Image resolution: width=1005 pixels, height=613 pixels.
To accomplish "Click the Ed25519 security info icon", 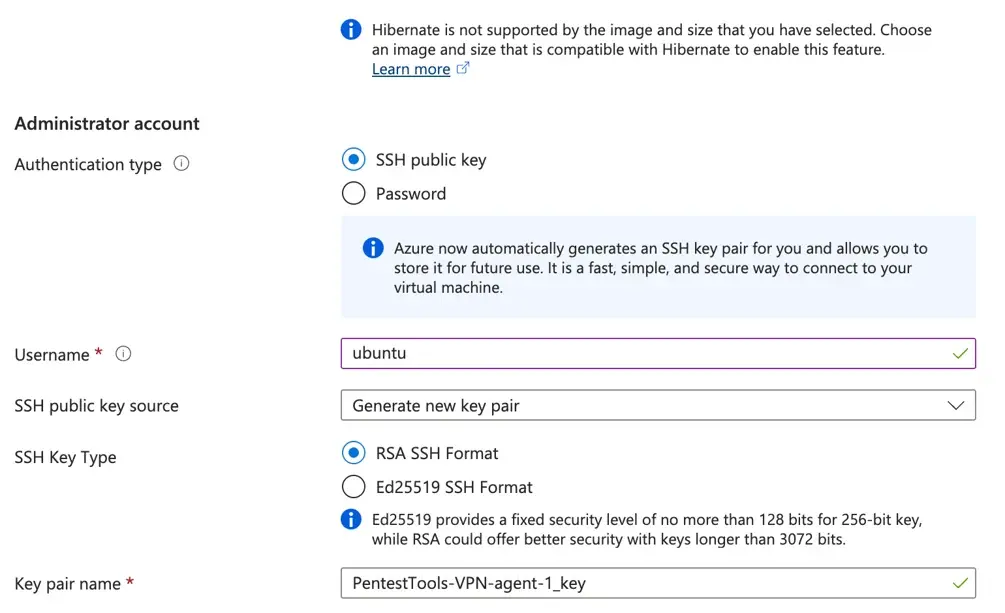I will 351,519.
